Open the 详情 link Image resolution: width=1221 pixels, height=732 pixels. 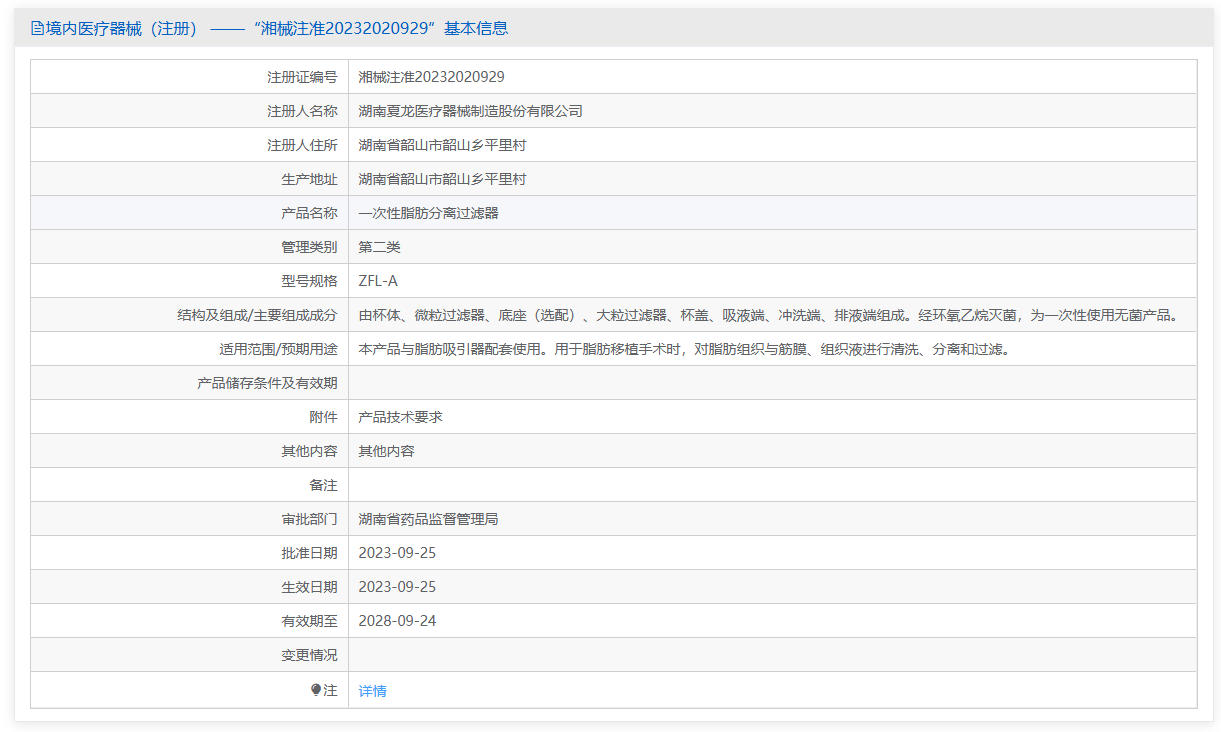[373, 690]
